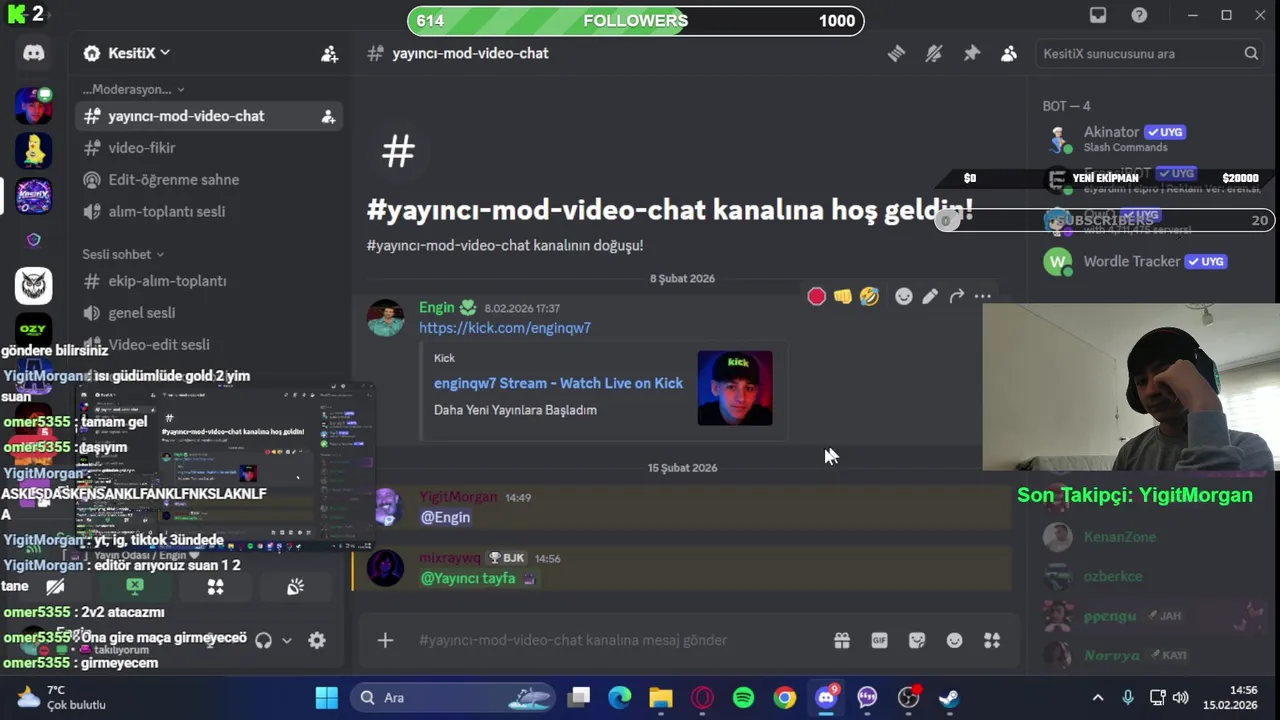The height and width of the screenshot is (720, 1280).
Task: Open the soundboard in voice panel
Action: [295, 587]
